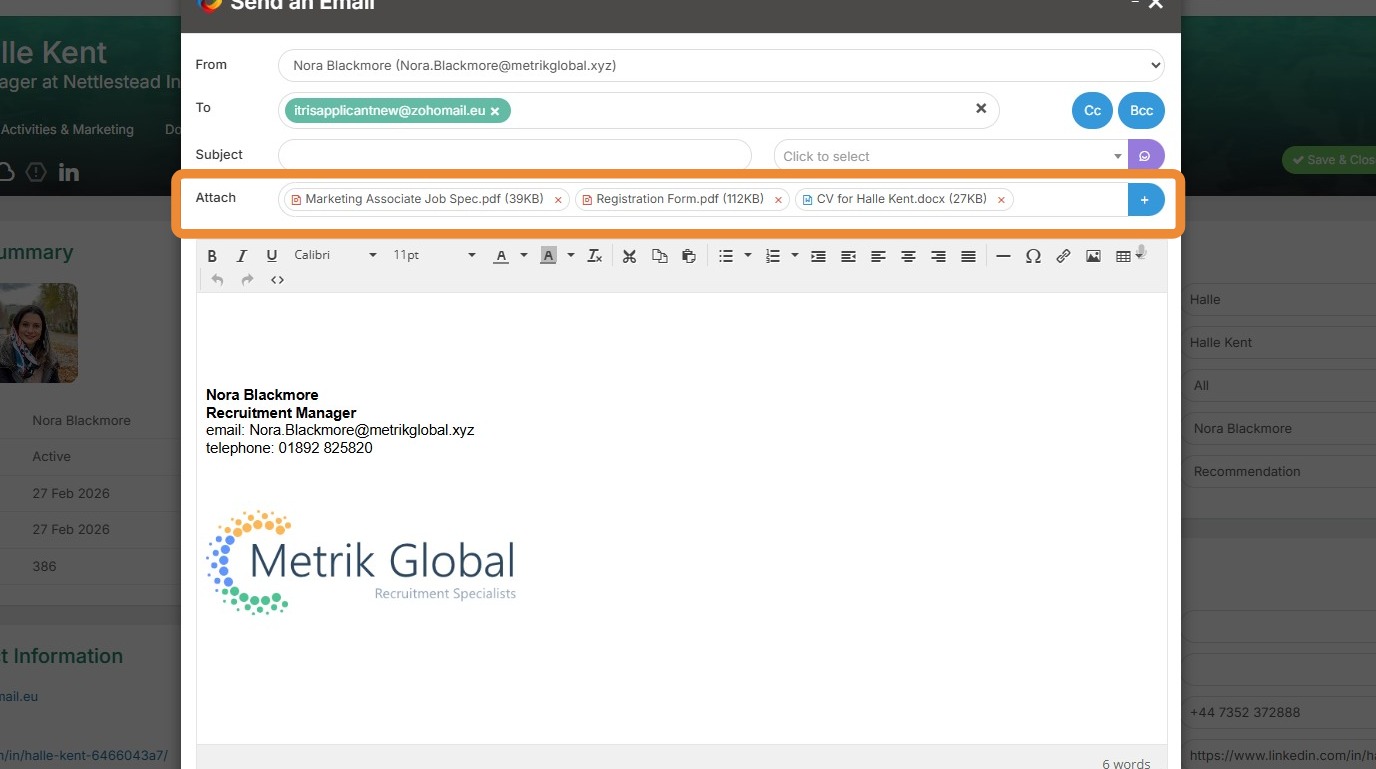Open the LinkedIn icon on Halle Kent's record
Viewport: 1376px width, 769px height.
[69, 172]
